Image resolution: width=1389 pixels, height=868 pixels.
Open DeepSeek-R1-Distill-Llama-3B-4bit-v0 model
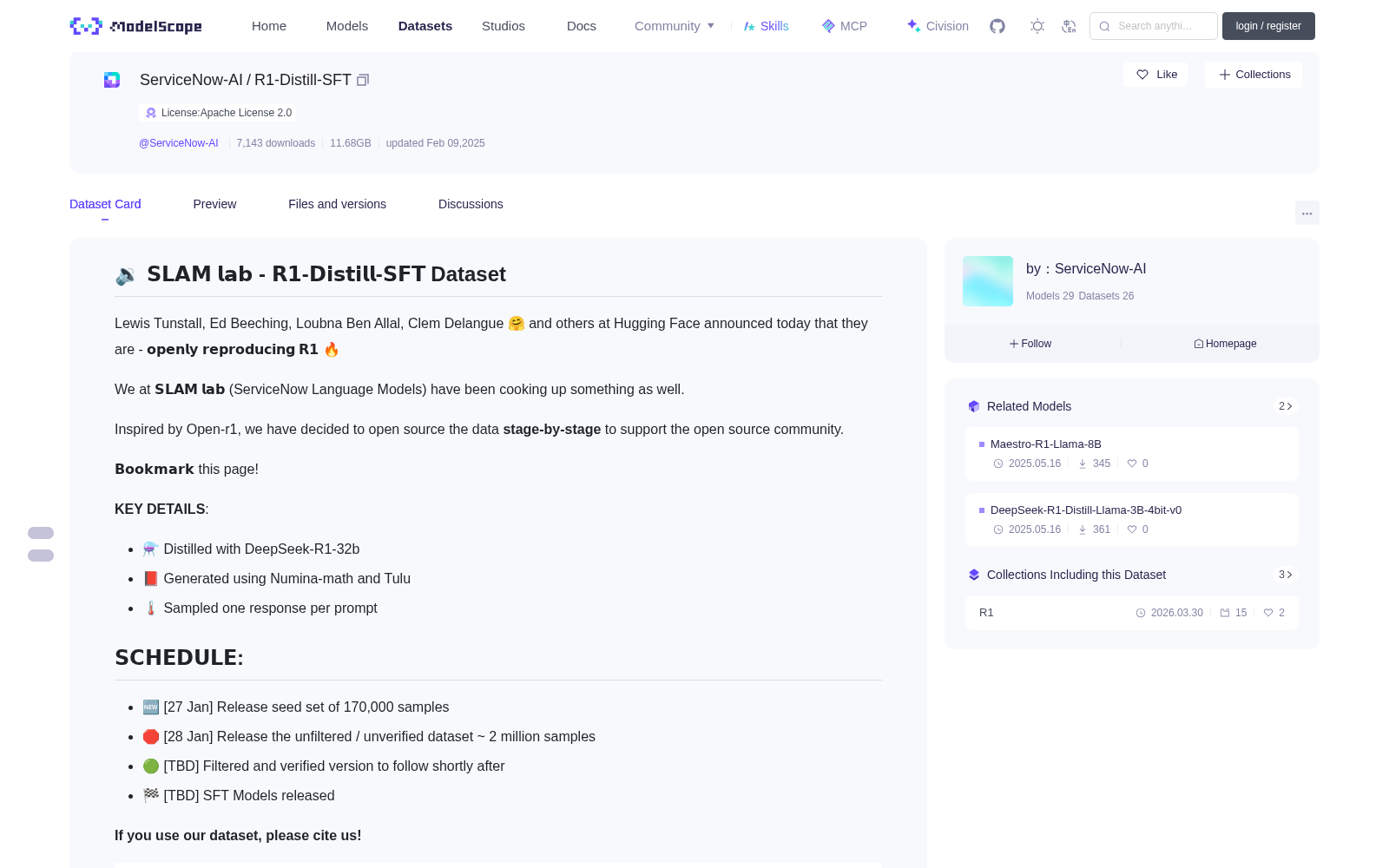click(1132, 520)
